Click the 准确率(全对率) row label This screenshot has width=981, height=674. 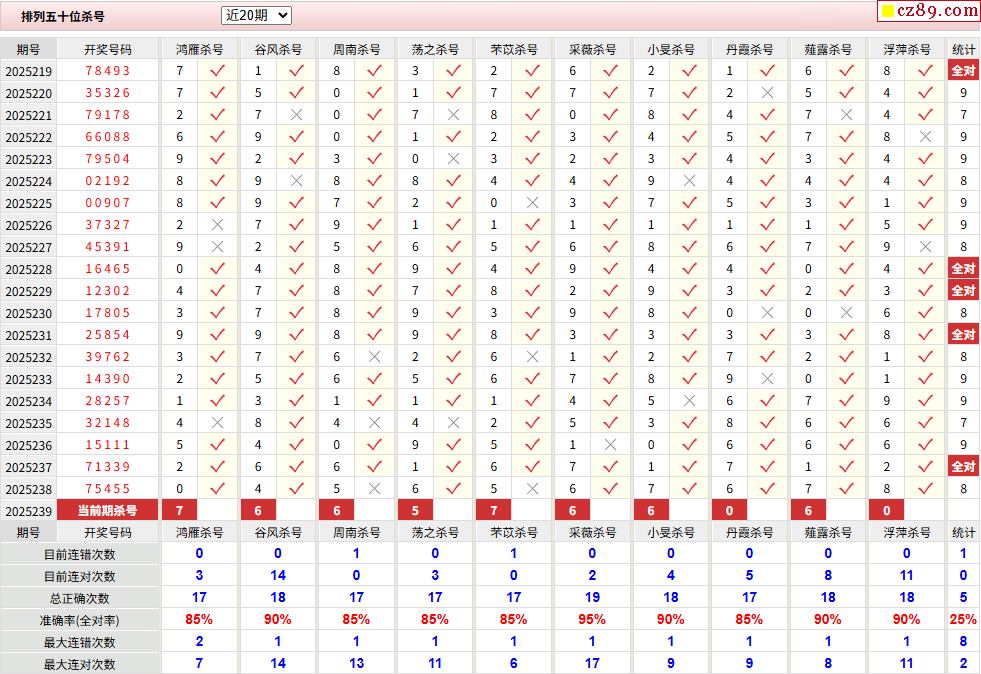tap(79, 621)
